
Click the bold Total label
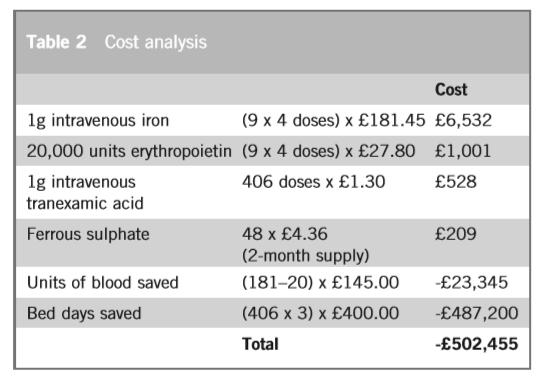tap(260, 344)
